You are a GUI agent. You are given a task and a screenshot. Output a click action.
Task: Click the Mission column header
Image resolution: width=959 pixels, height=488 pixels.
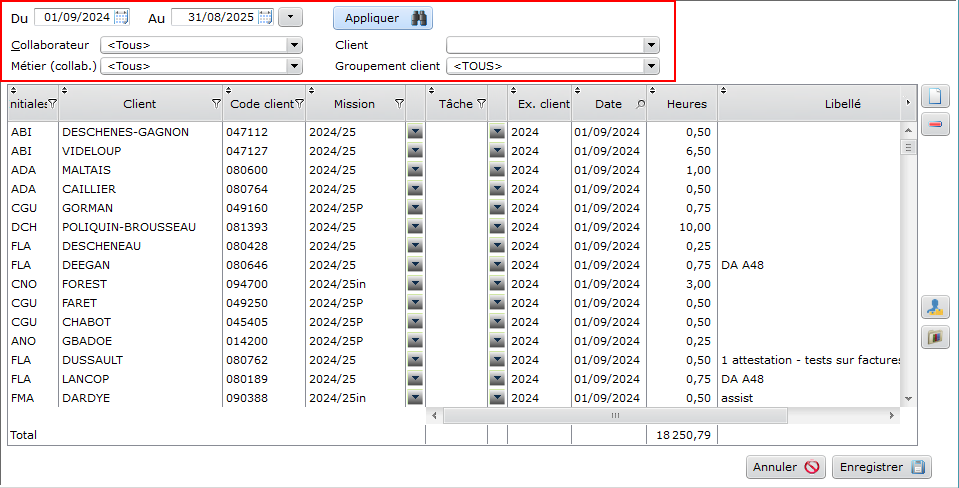pos(354,104)
